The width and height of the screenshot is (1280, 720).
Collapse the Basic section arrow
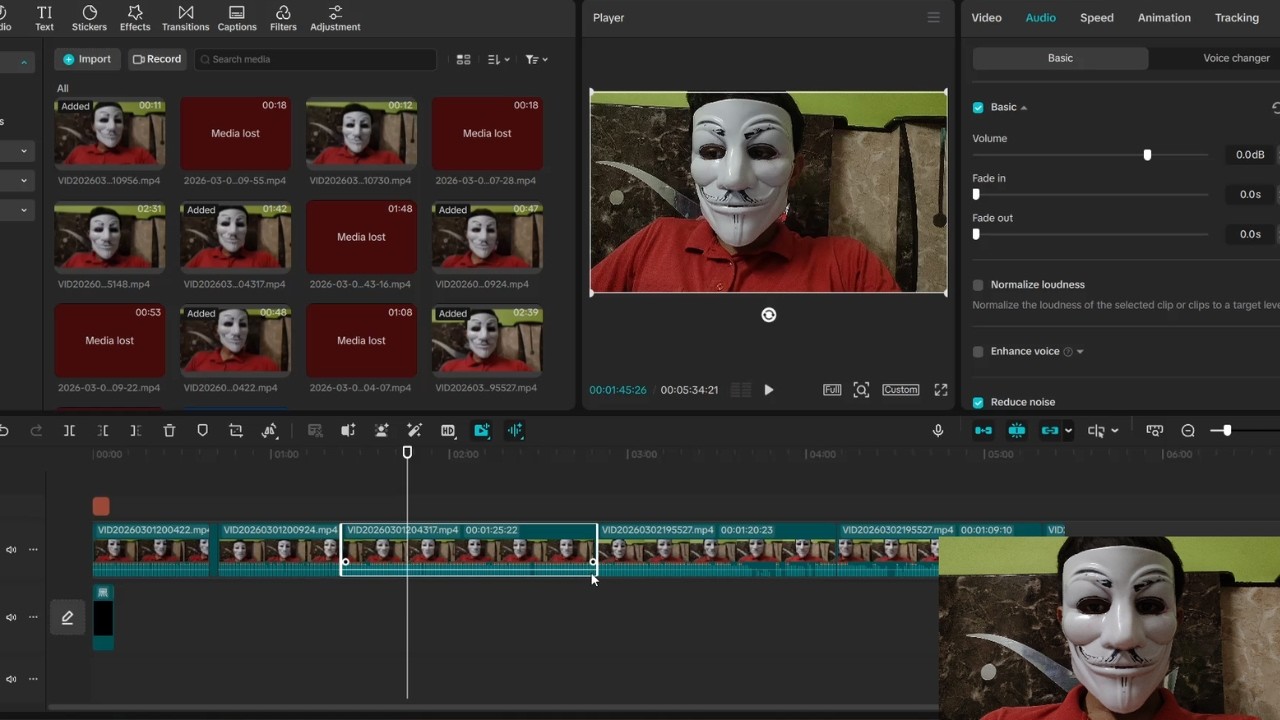[x=1023, y=108]
